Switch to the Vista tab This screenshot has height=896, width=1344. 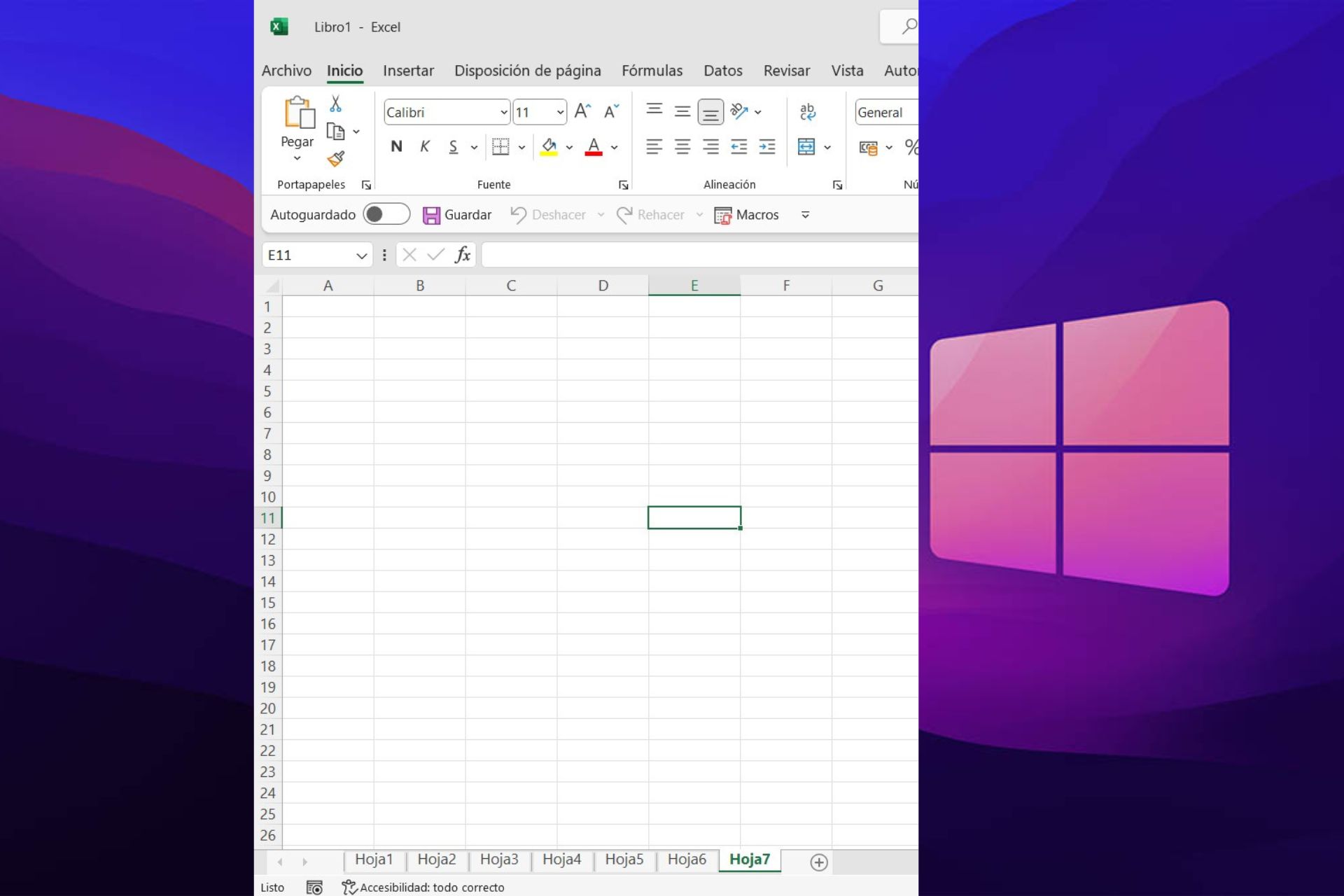pos(847,71)
